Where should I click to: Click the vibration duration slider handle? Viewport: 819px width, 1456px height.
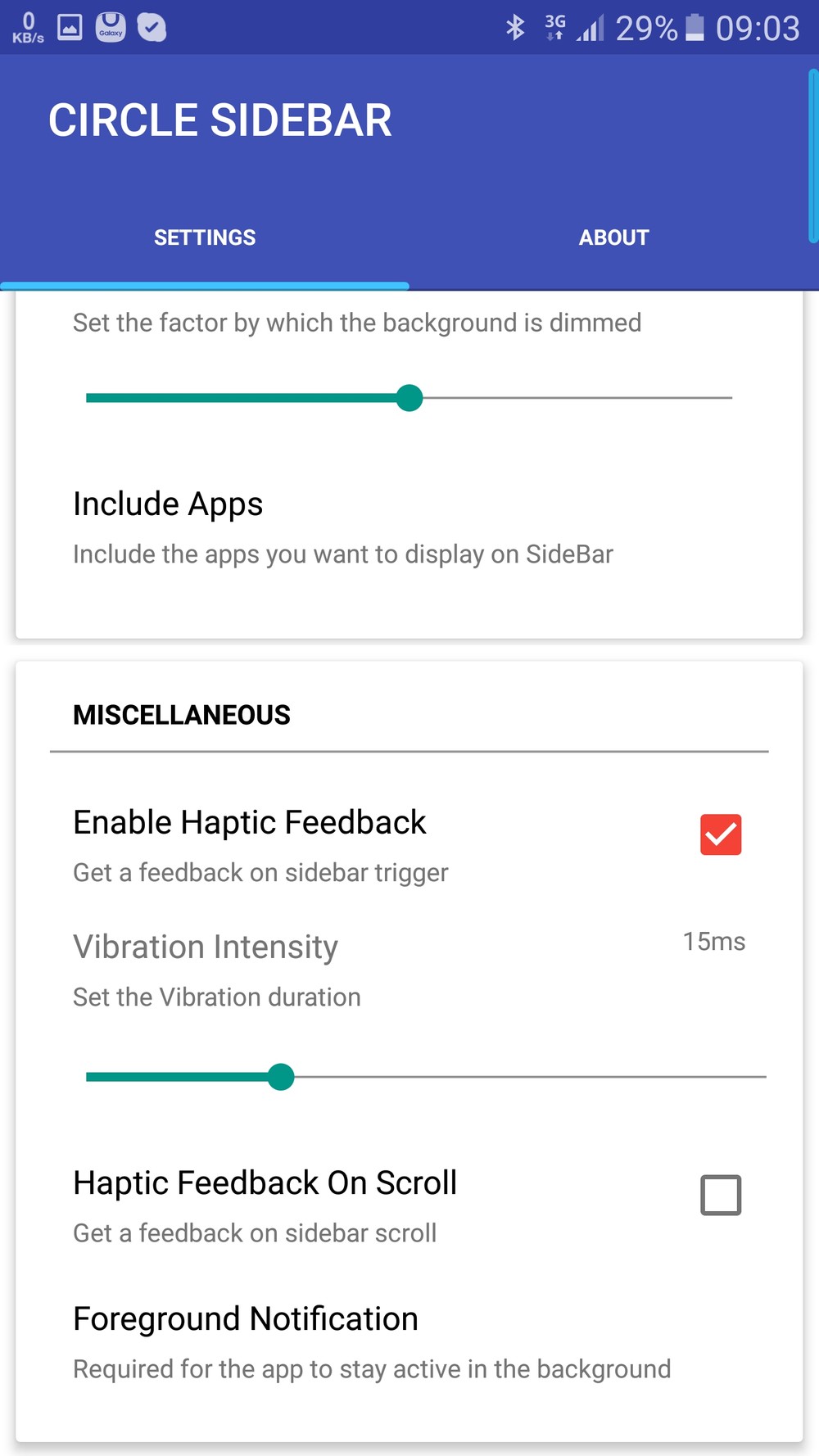tap(281, 1077)
